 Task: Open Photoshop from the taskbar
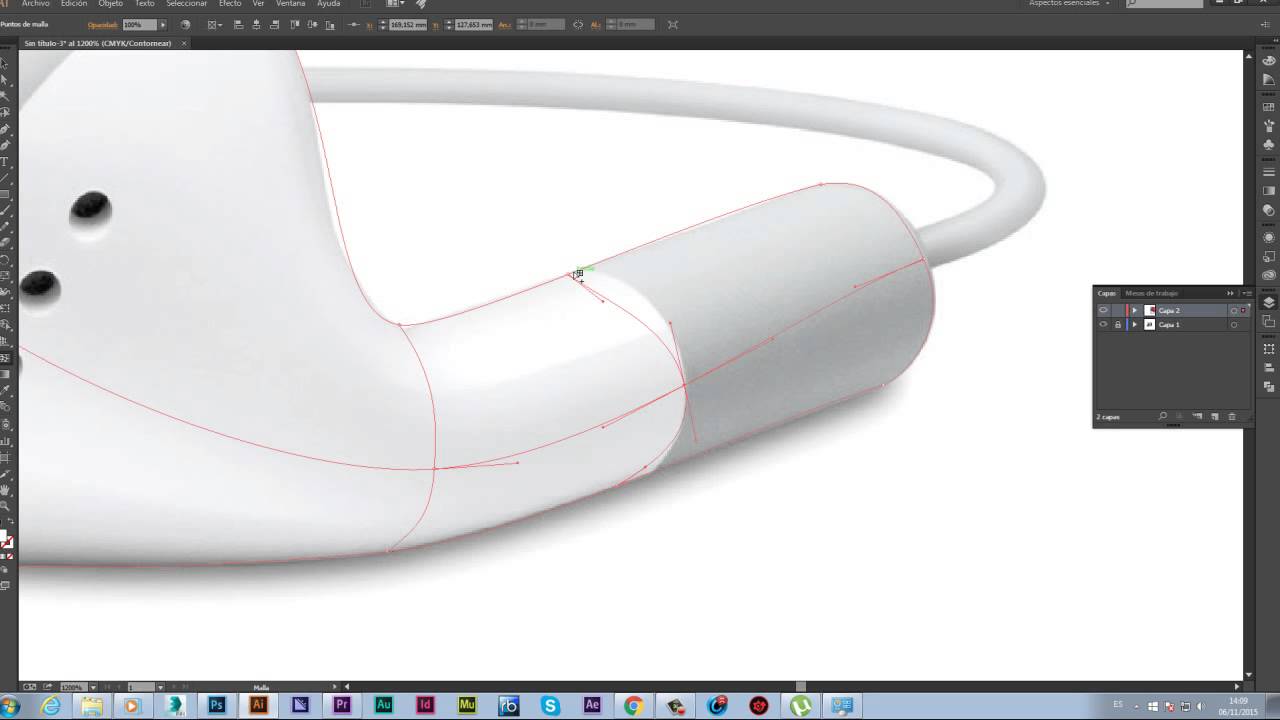tap(217, 706)
